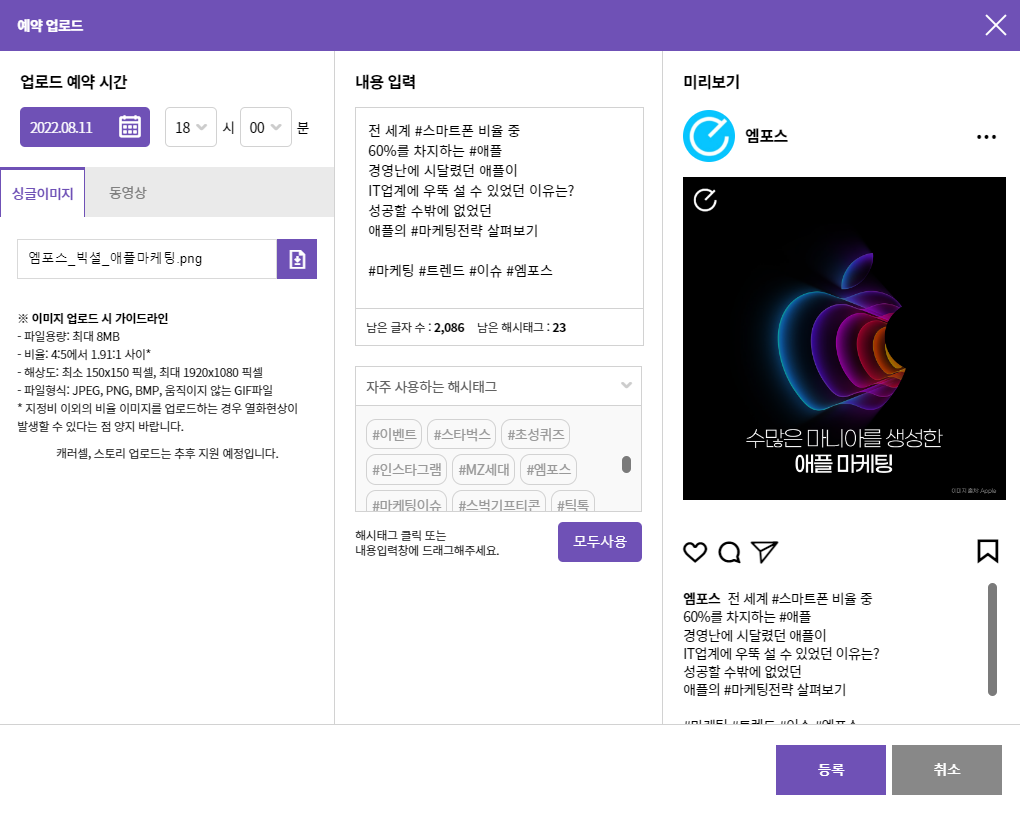1020x815 pixels.
Task: Click the 취소 cancel button
Action: [946, 769]
